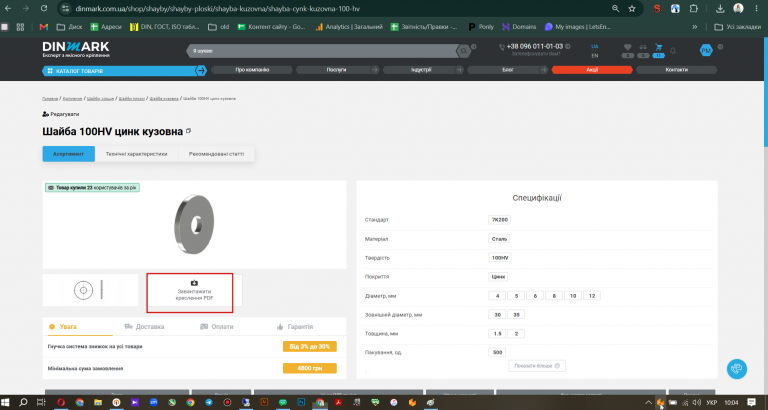Image resolution: width=768 pixels, height=410 pixels.
Task: Switch site language to UA
Action: [595, 47]
